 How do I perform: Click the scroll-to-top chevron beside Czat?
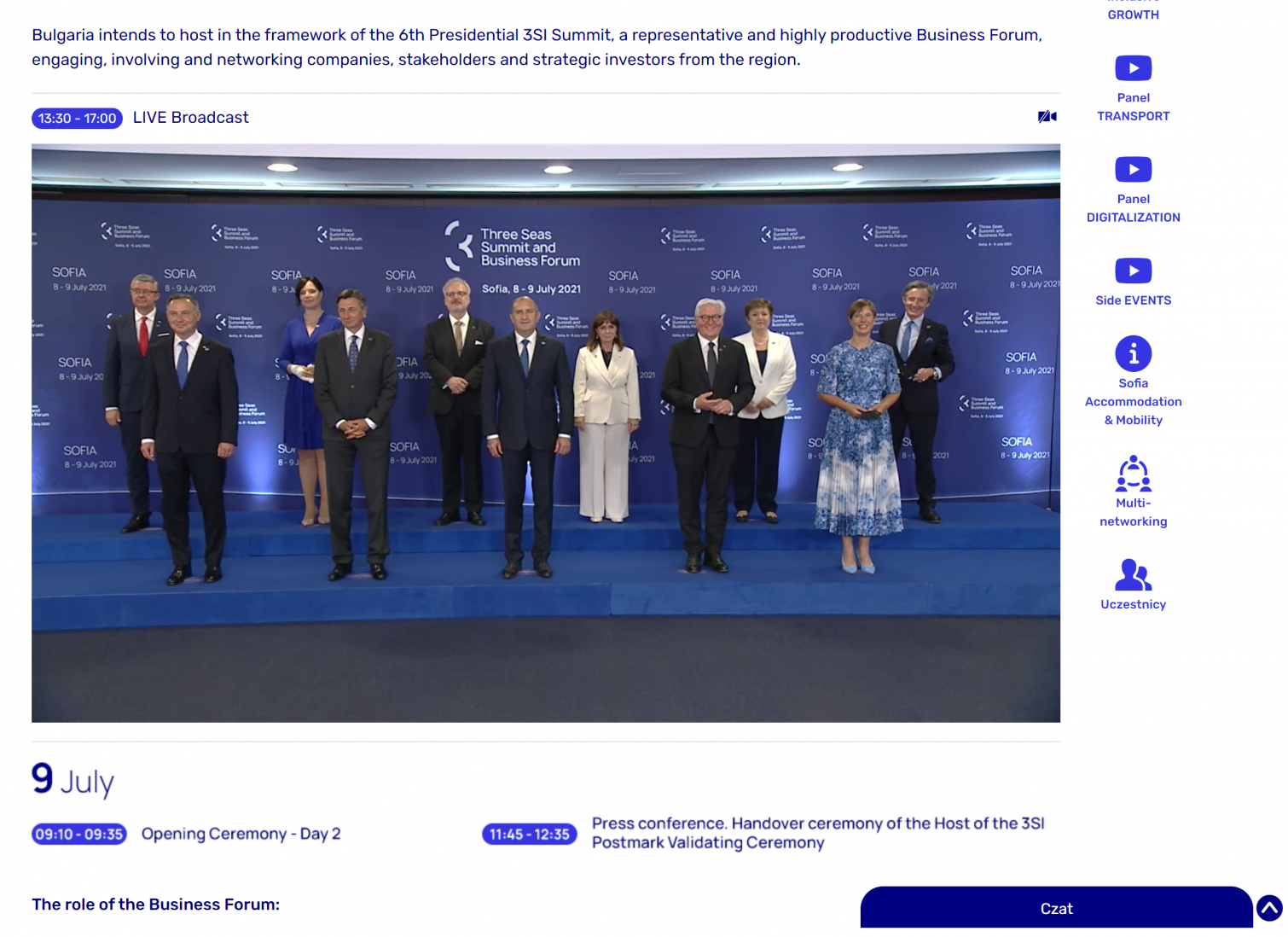1268,908
